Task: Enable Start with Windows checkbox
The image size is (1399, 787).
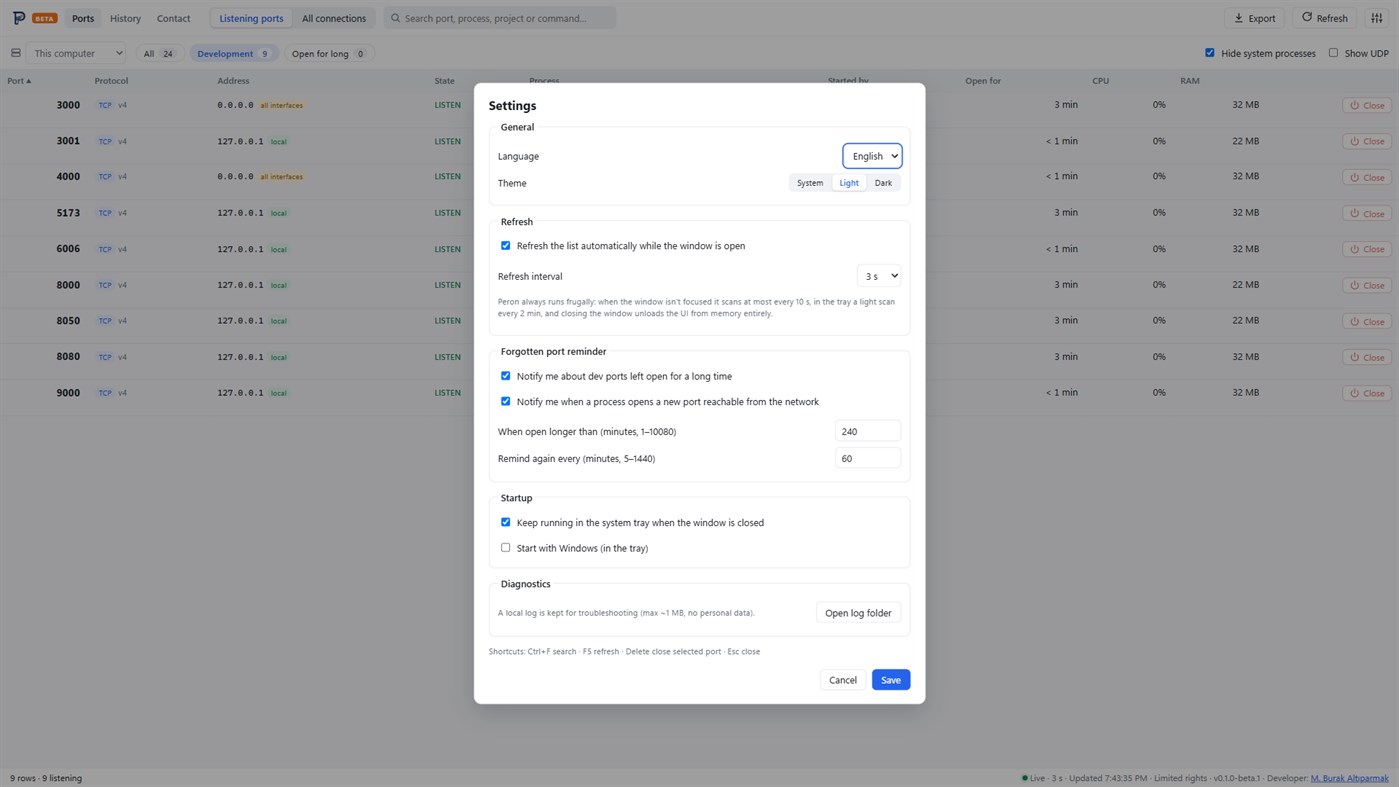Action: pyautogui.click(x=505, y=548)
